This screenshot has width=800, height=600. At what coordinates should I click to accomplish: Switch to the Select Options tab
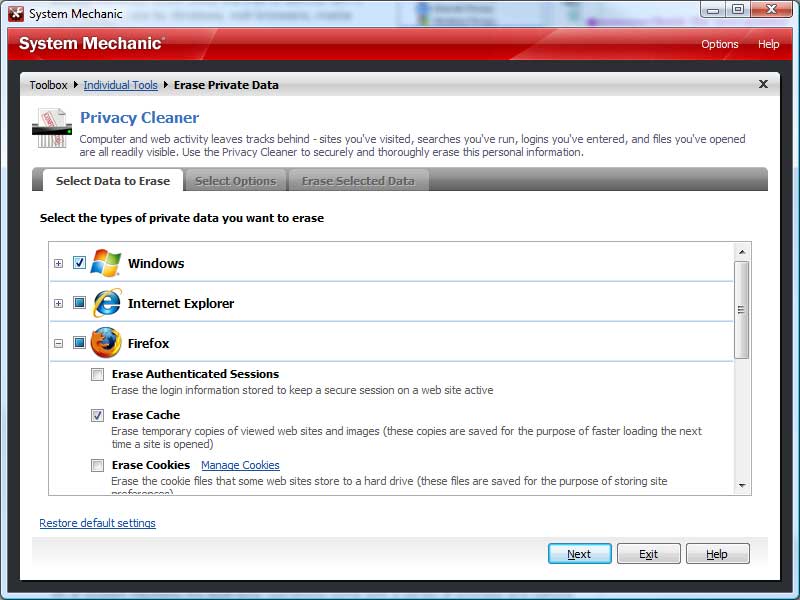point(235,181)
